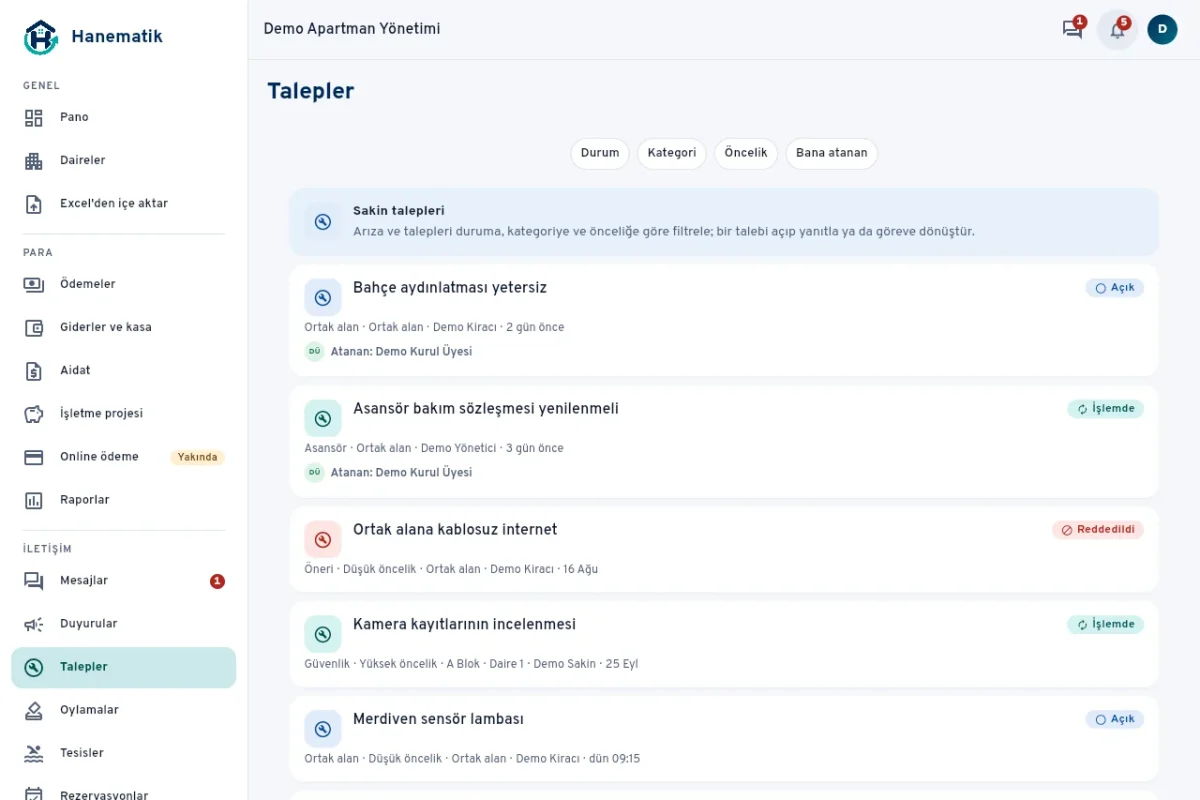
Task: Open the Öncelik filter dropdown
Action: click(x=746, y=154)
